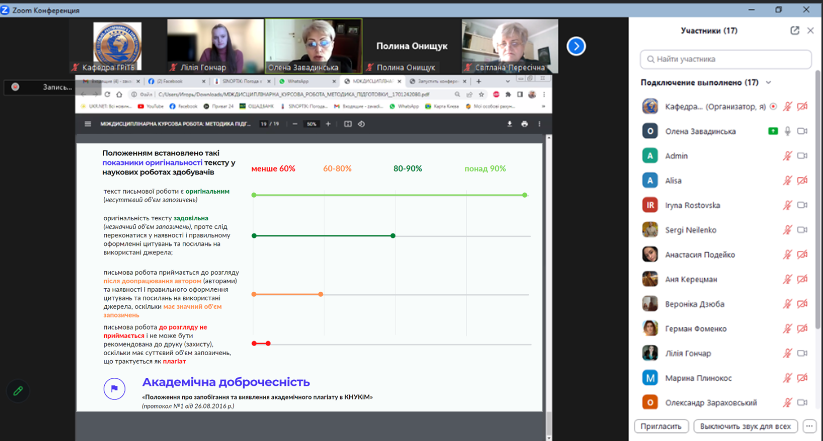Open browser tab list chevron
Screen dimensions: 823x441
coord(507,81)
